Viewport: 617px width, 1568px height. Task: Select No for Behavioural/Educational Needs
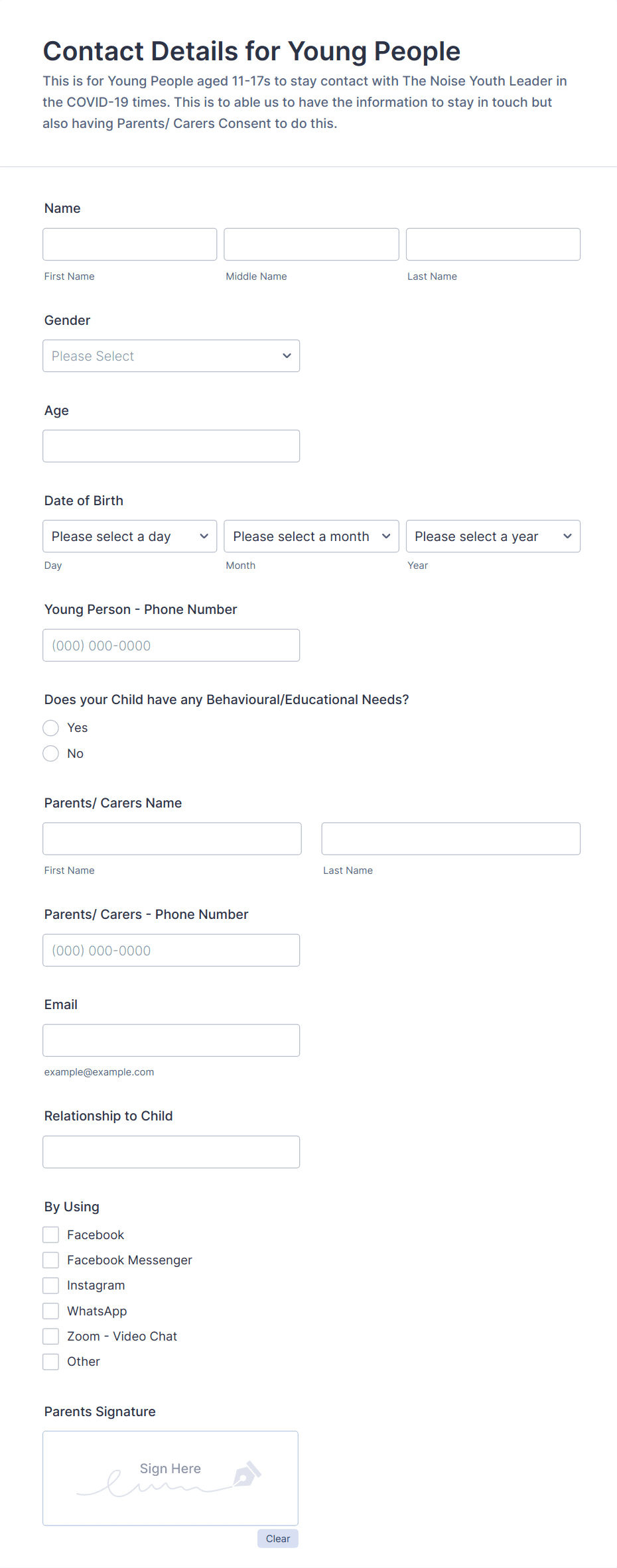click(x=50, y=753)
